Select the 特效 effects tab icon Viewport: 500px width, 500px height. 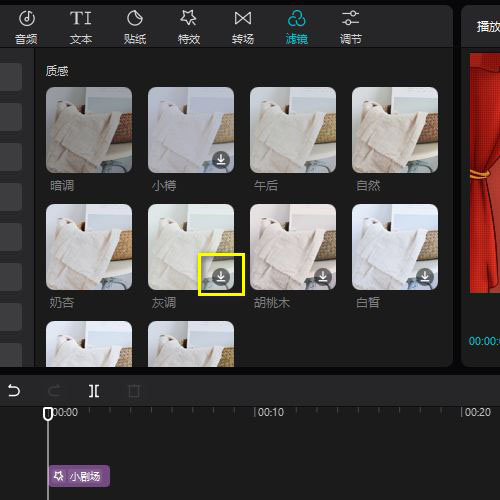(x=189, y=18)
